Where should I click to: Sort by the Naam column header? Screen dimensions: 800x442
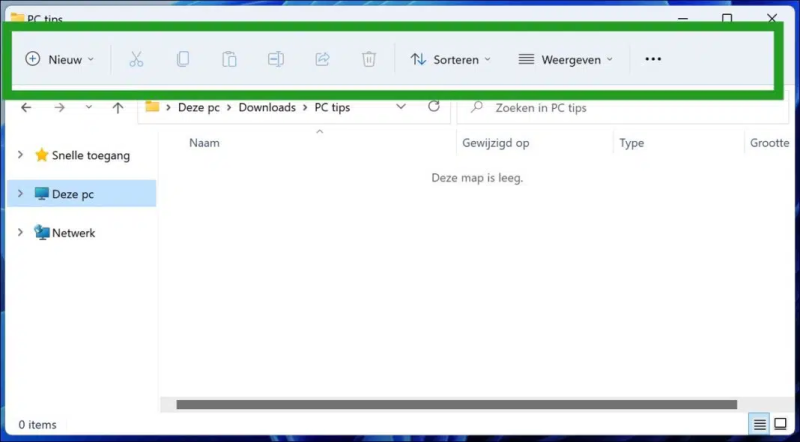[x=204, y=143]
